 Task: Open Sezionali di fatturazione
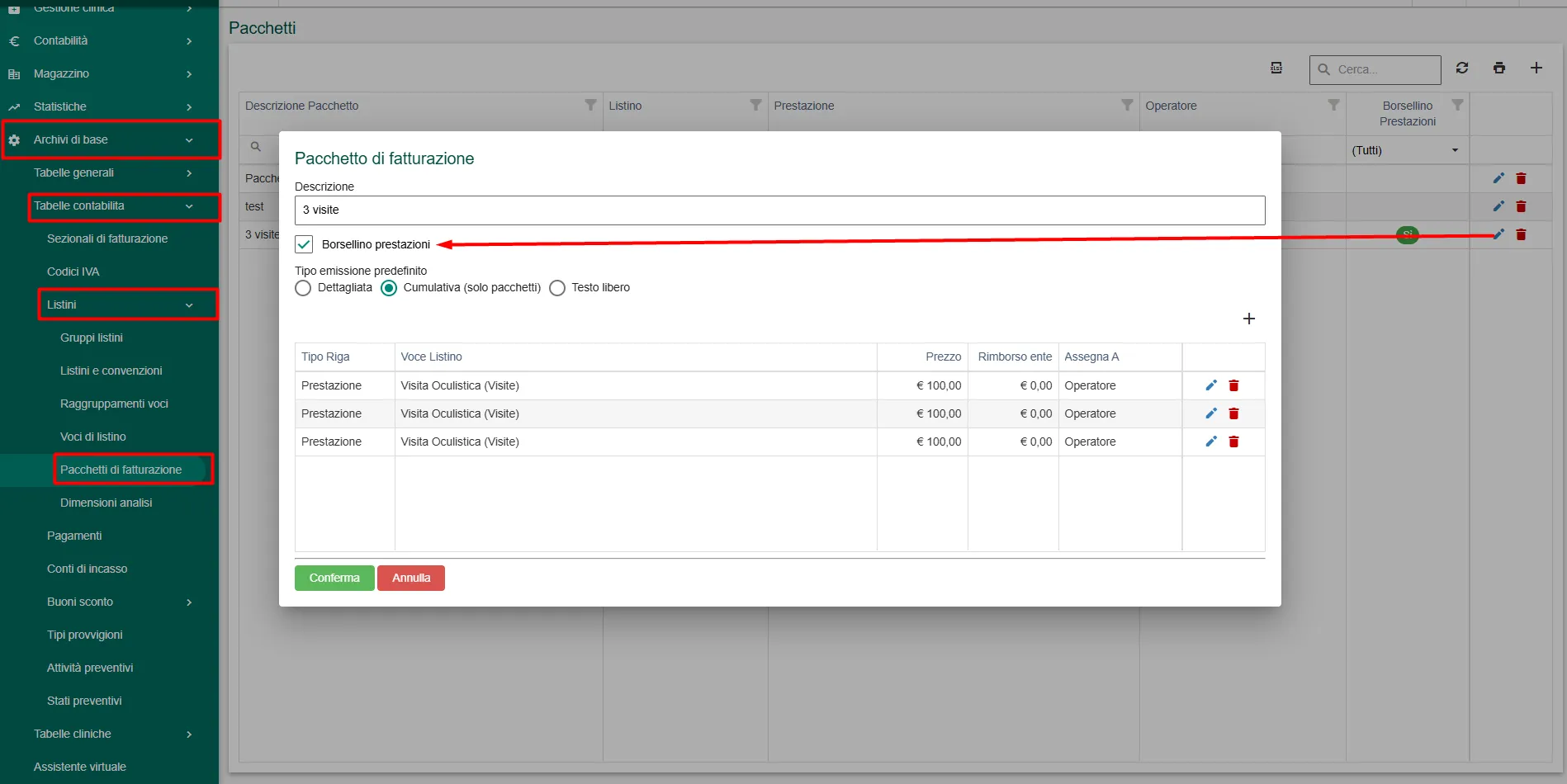[x=107, y=239]
